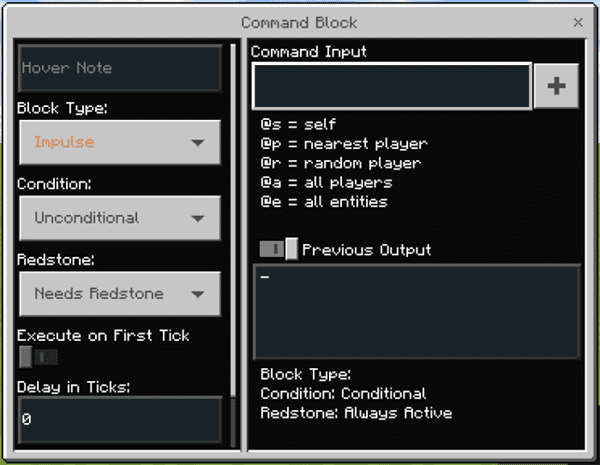The height and width of the screenshot is (465, 600).
Task: Click the plus button beside Command Input
Action: click(556, 86)
